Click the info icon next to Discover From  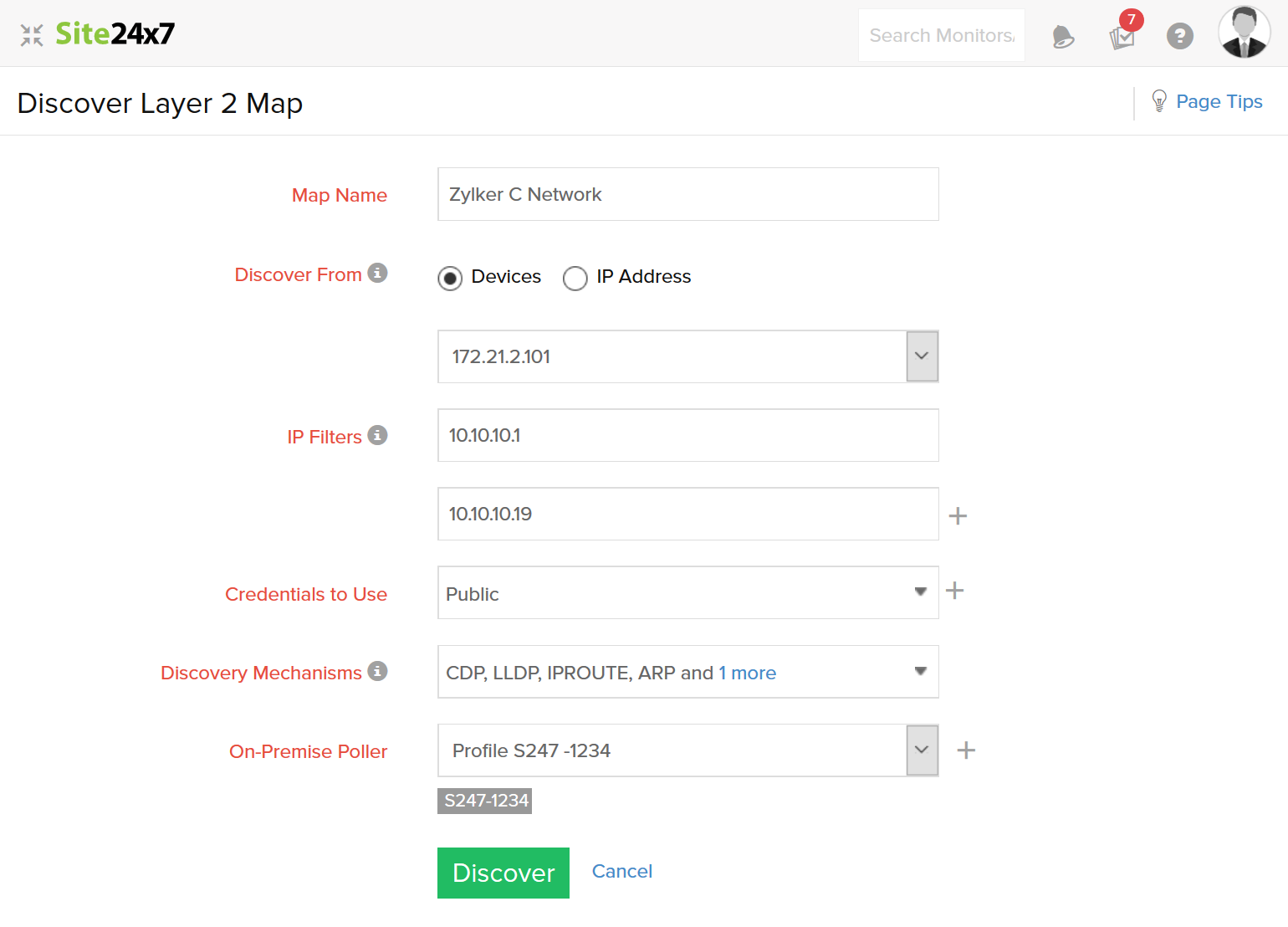pyautogui.click(x=378, y=274)
